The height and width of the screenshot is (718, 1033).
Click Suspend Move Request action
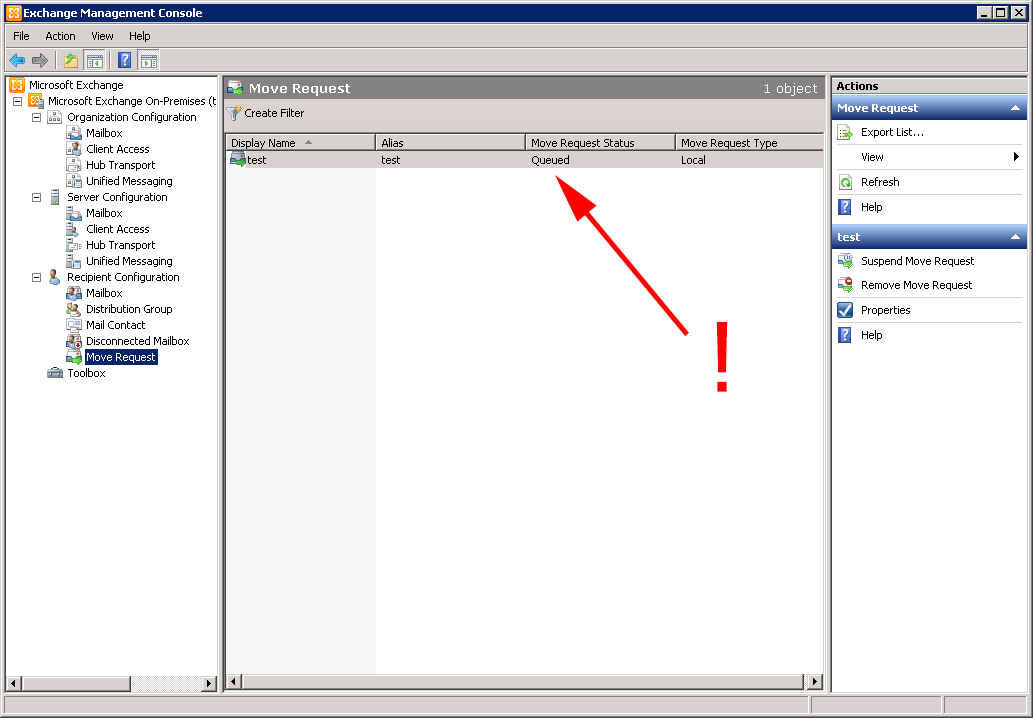tap(917, 262)
